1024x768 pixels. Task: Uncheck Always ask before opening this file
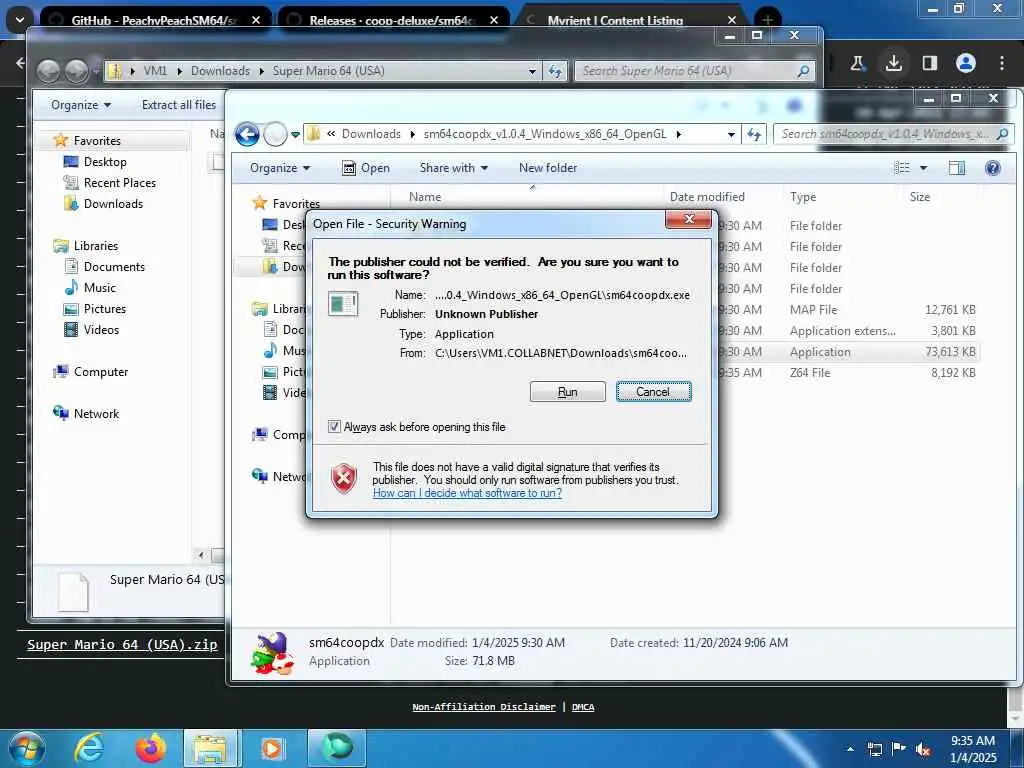click(x=334, y=426)
